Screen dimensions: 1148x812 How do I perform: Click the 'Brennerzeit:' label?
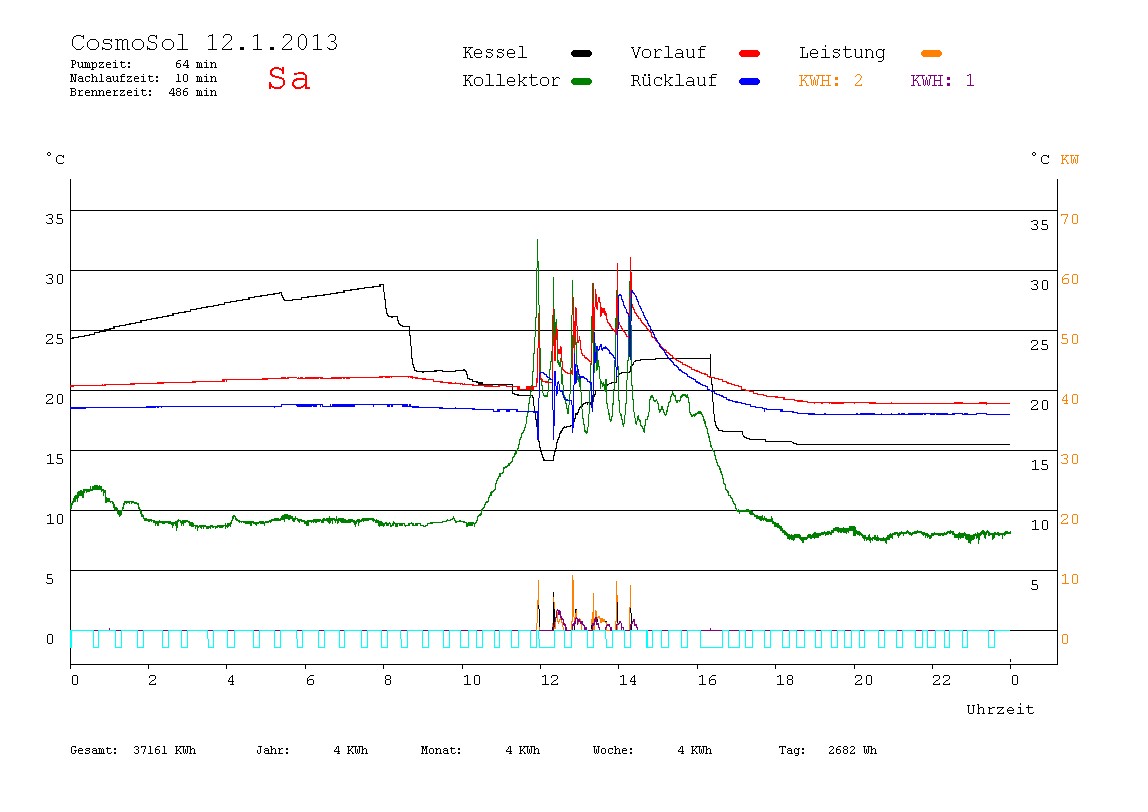click(x=111, y=92)
